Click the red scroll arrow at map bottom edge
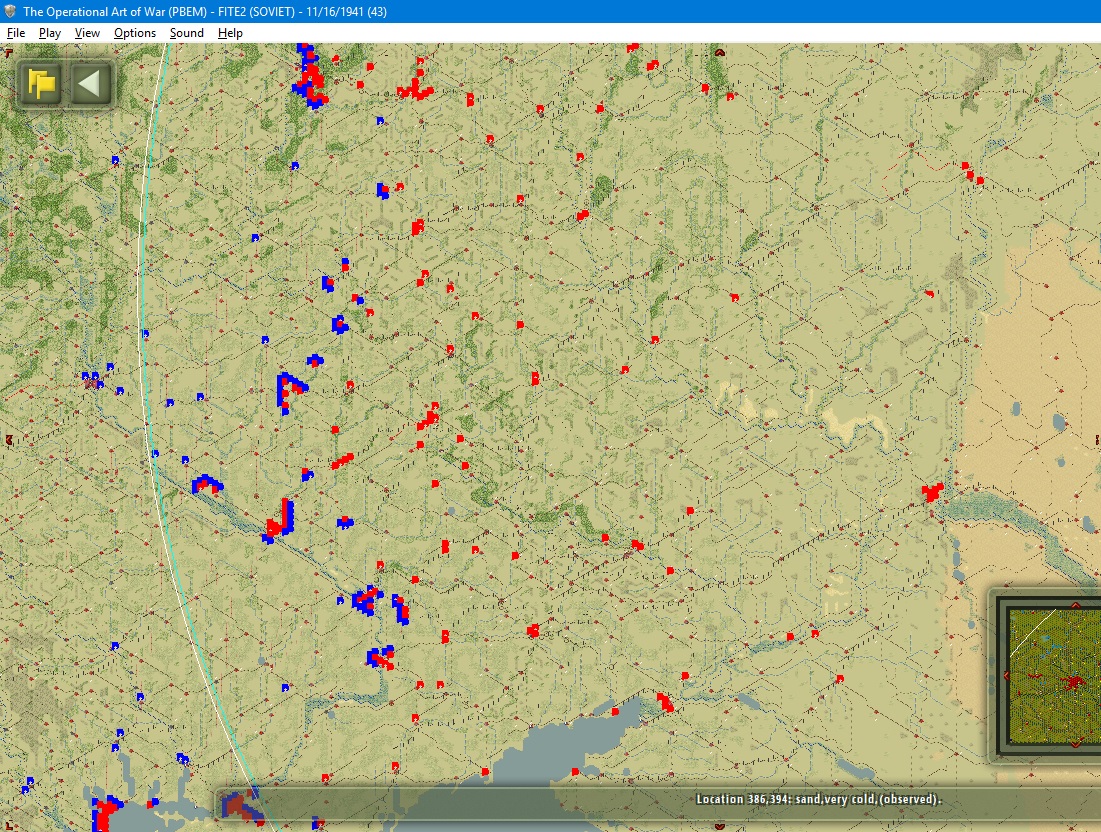The height and width of the screenshot is (832, 1101). [x=719, y=826]
